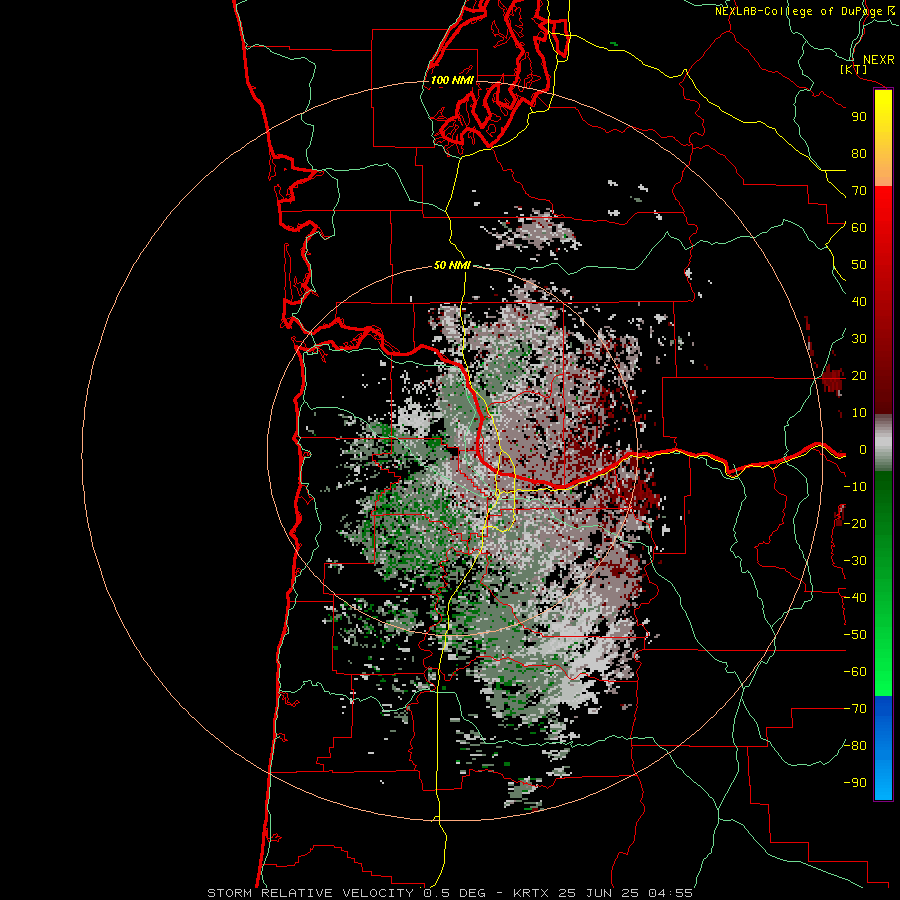Click the "NEXLAB-College of DuPage" credit text
This screenshot has height=900, width=900.
pyautogui.click(x=799, y=11)
